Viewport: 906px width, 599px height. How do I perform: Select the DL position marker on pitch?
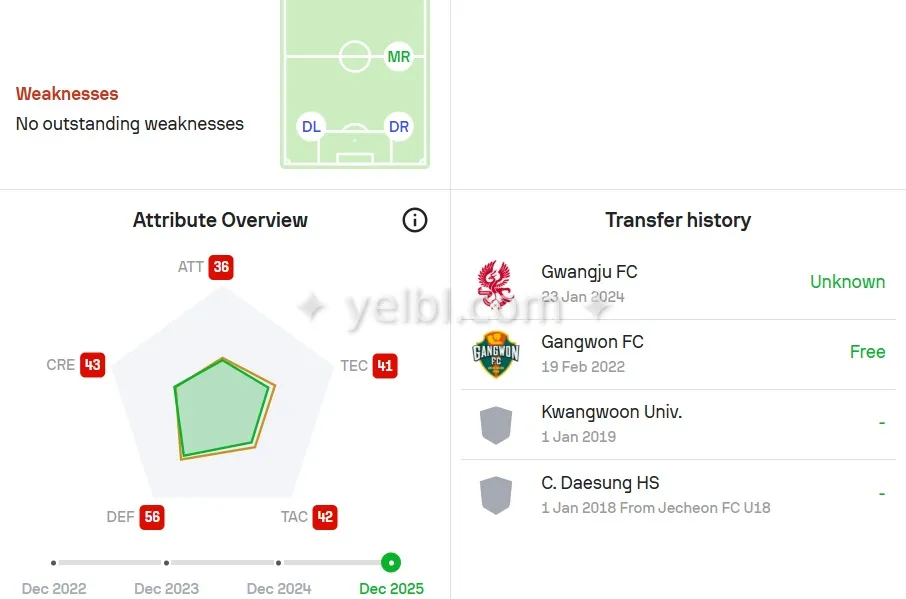coord(312,127)
